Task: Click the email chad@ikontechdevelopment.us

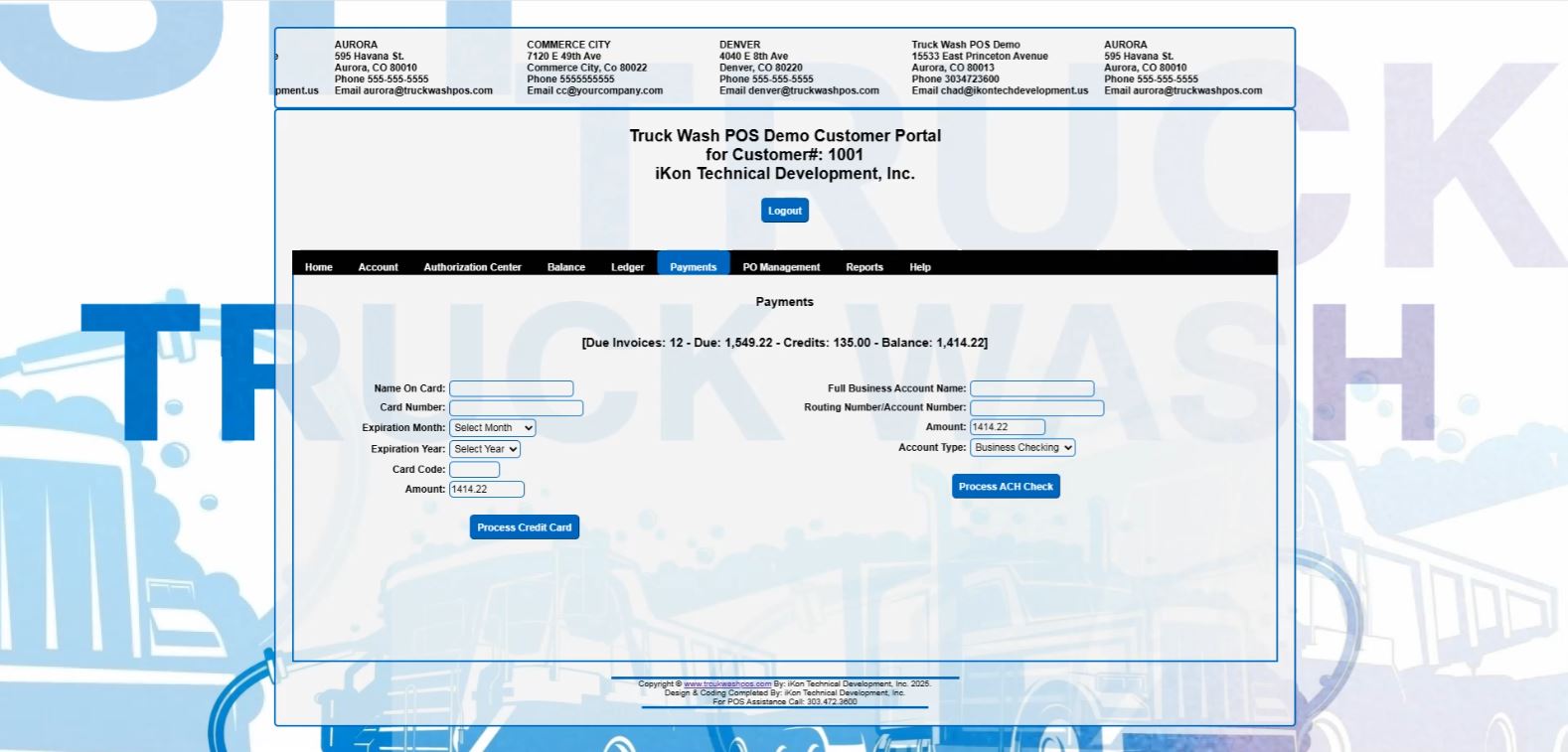Action: (x=1015, y=90)
